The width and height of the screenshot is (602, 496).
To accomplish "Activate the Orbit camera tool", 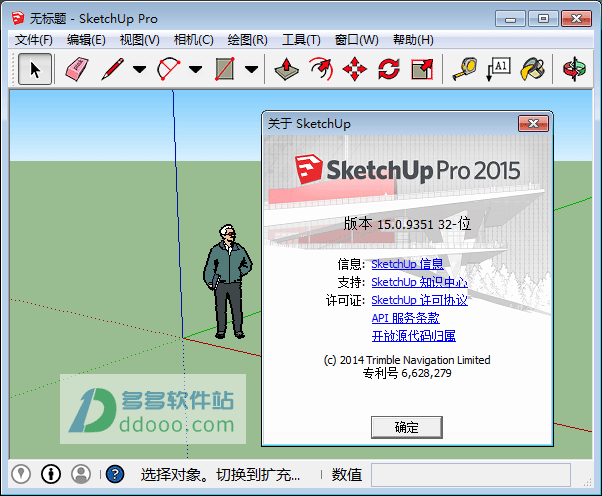I will 574,69.
